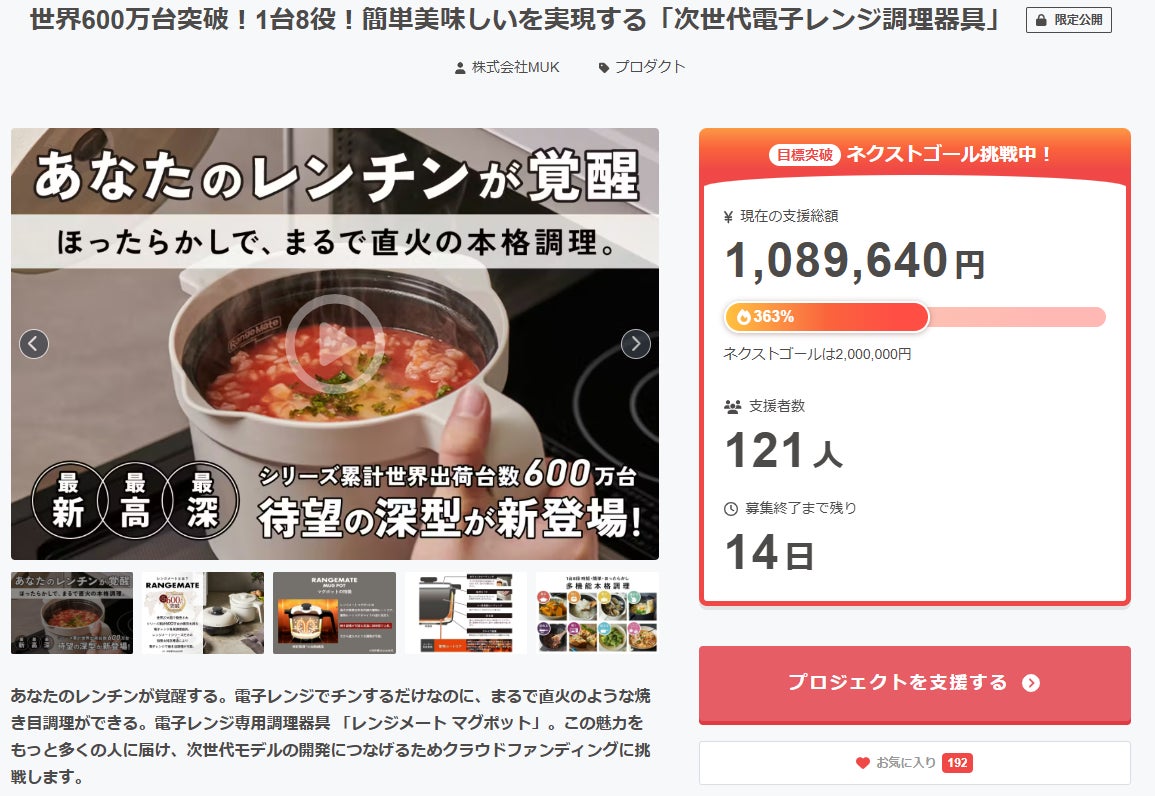Click the heart icon for お気に入り
1155x796 pixels.
pyautogui.click(x=863, y=763)
